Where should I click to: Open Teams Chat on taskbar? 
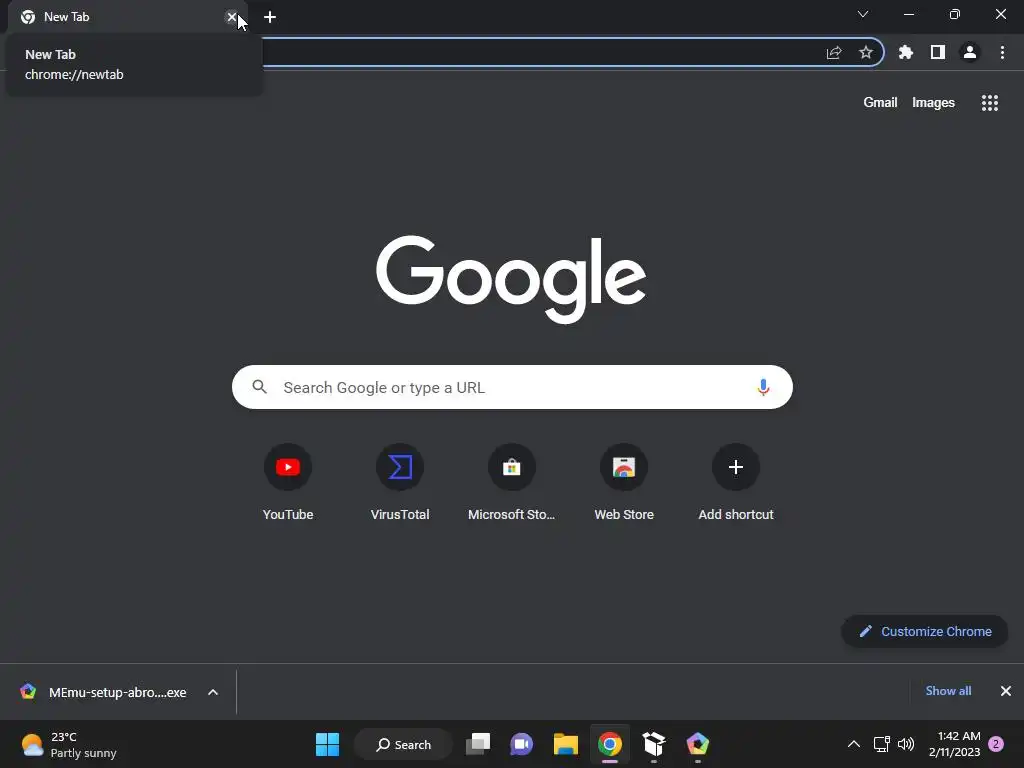click(522, 744)
